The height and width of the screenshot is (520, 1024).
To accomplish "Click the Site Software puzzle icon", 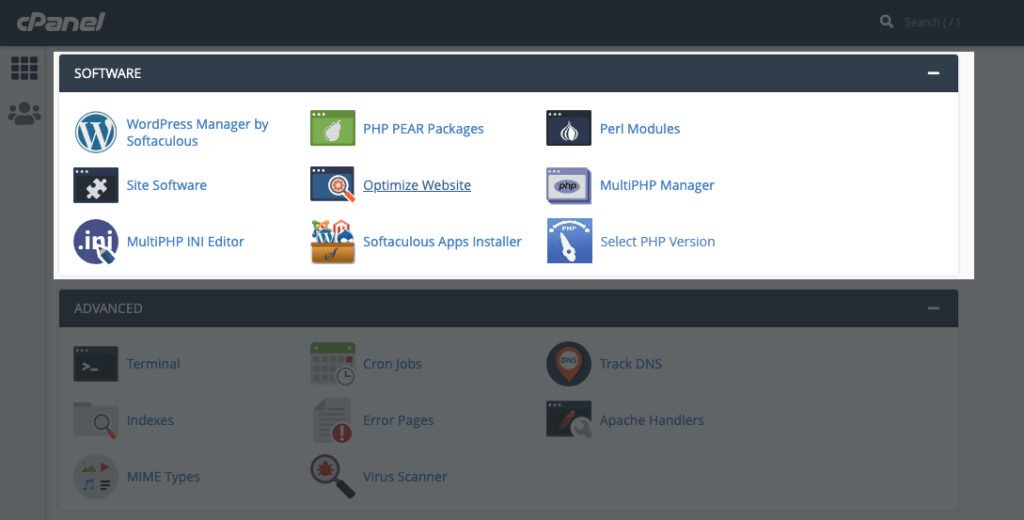I will tap(95, 185).
